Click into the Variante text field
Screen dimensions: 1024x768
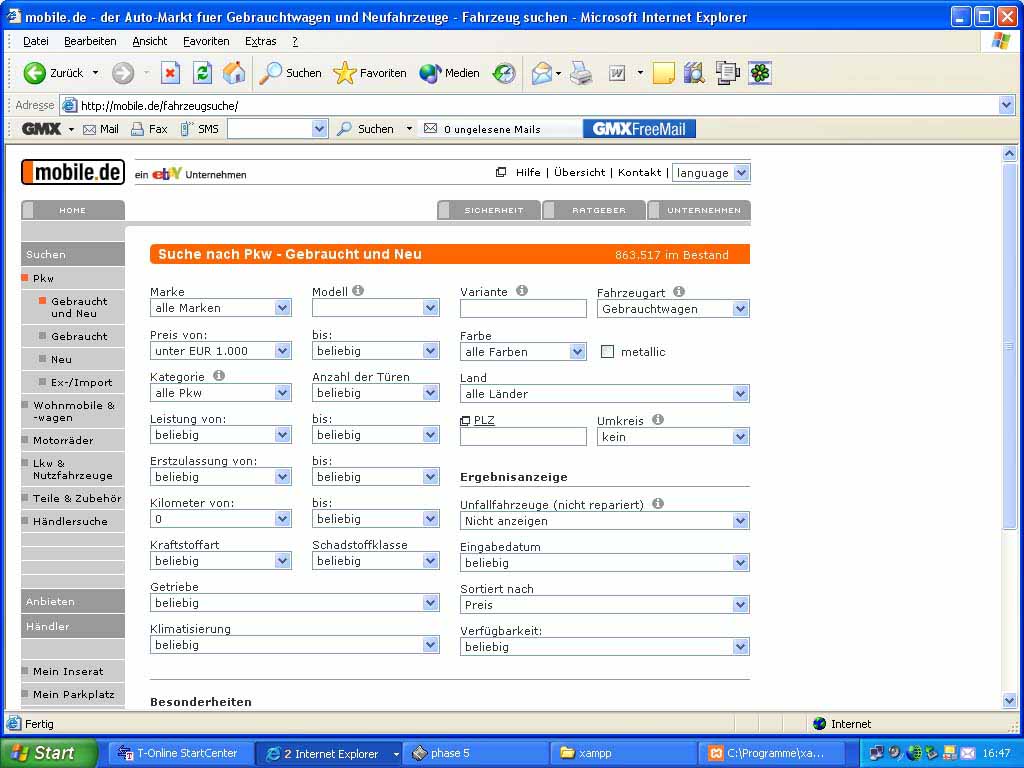point(523,309)
